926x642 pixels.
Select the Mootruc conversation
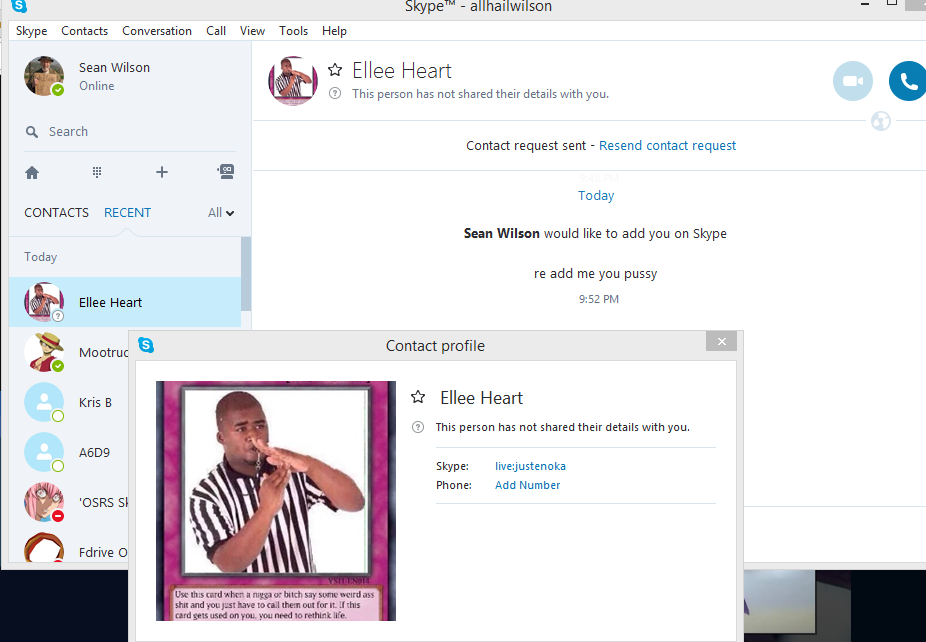tap(69, 353)
